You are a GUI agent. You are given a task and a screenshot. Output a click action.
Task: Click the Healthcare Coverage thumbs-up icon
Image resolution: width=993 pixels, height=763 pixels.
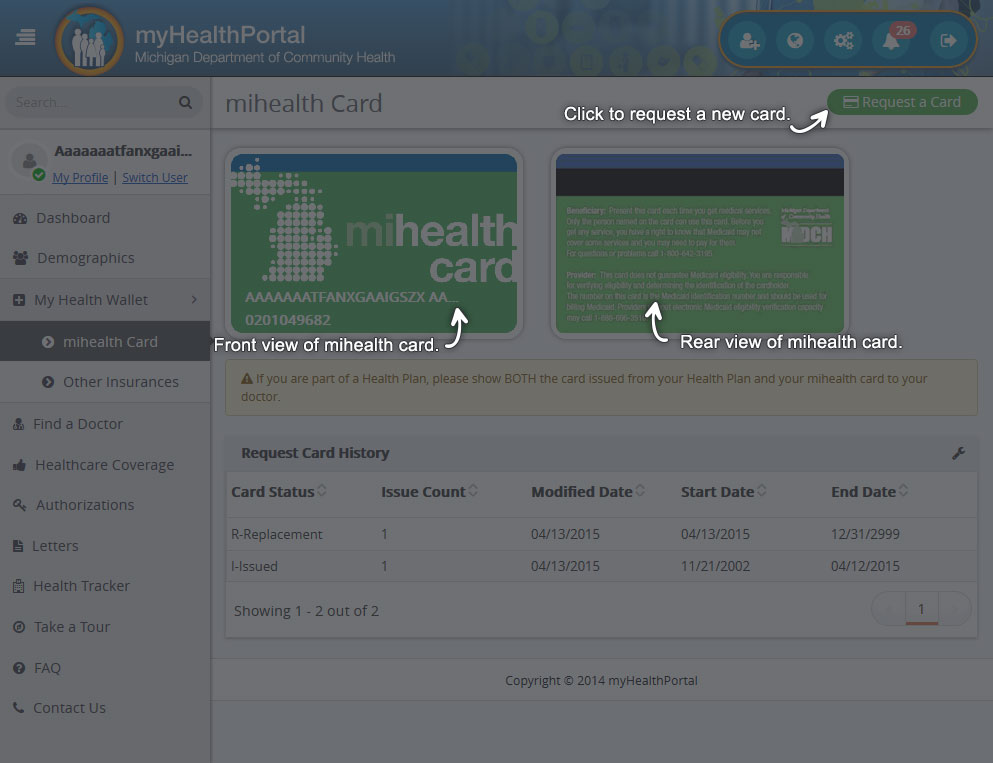[x=20, y=465]
